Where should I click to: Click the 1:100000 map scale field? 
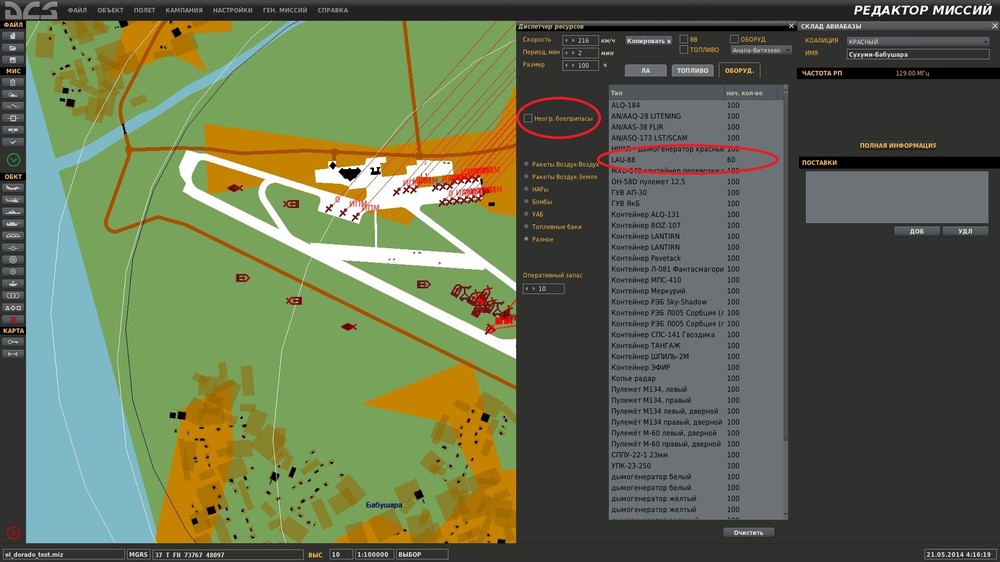(x=373, y=555)
